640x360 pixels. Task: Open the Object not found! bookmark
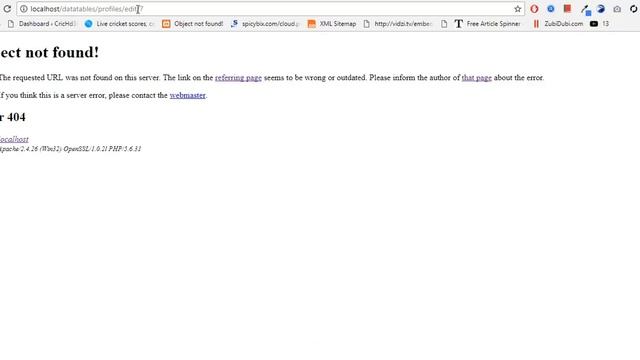[193, 24]
